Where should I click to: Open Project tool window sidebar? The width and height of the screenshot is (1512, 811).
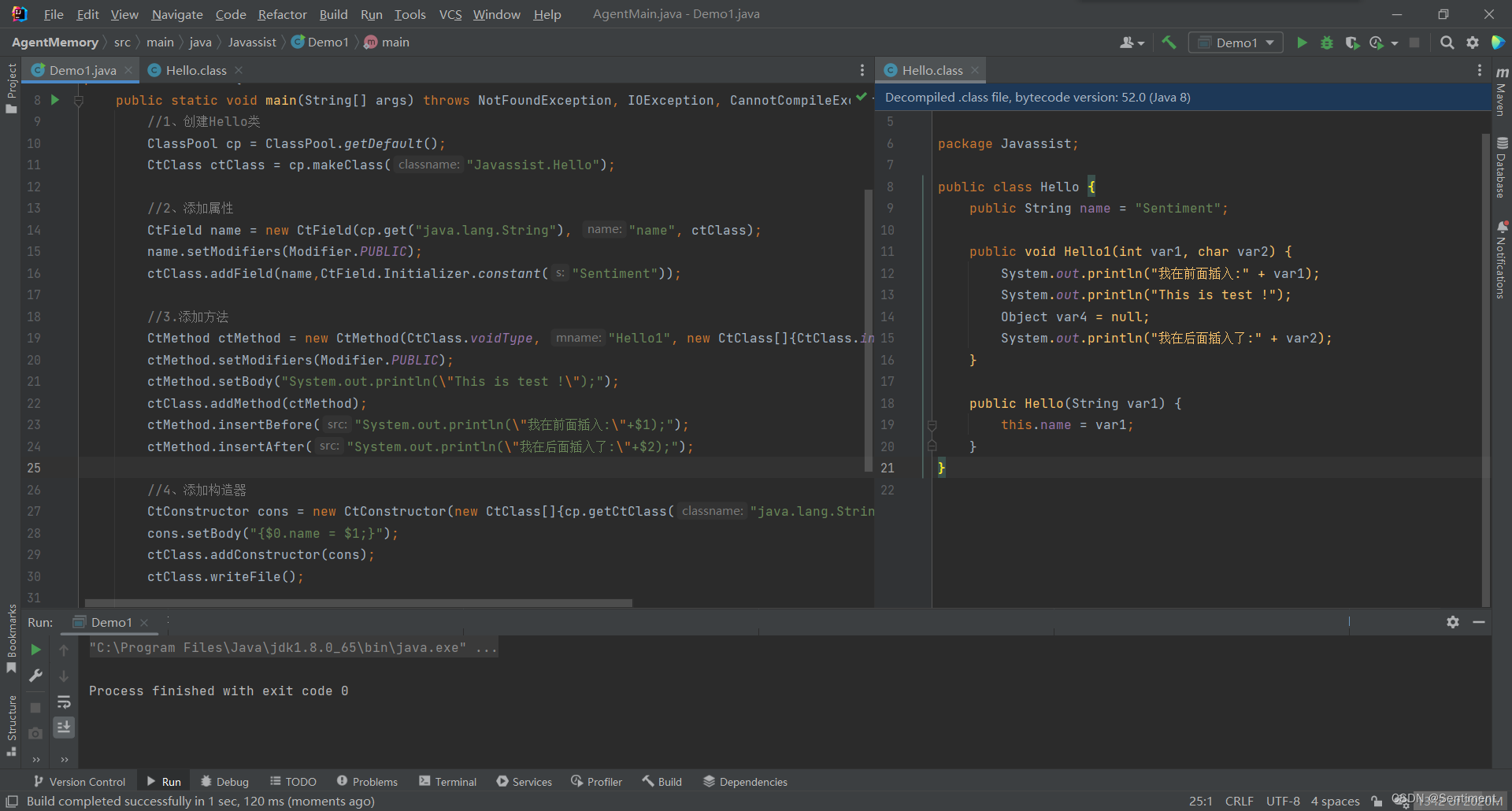click(x=11, y=88)
